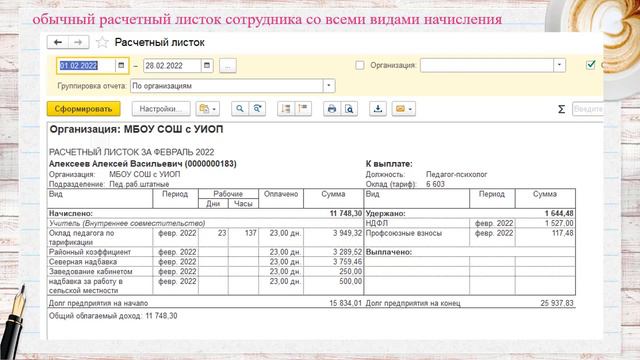Select the Северная надбавка row label
The height and width of the screenshot is (360, 640).
pyautogui.click(x=83, y=262)
